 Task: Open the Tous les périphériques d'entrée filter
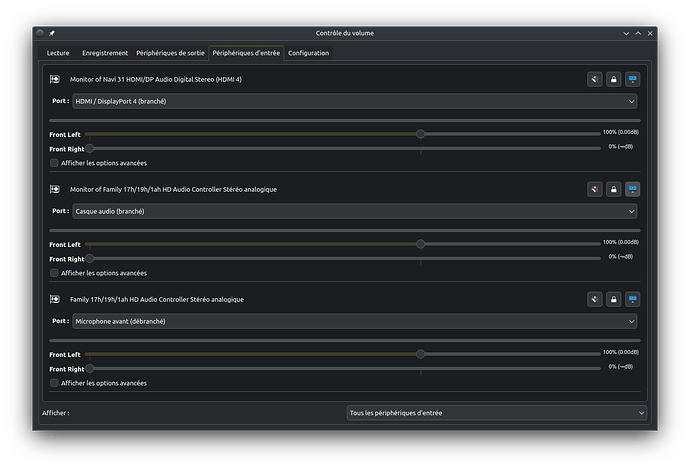495,412
